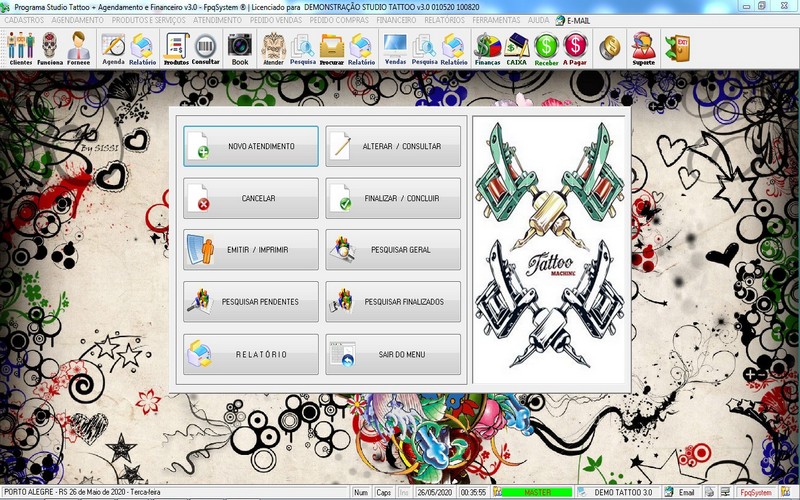Click the ALTERAR / CONSULTAR button

pos(393,146)
